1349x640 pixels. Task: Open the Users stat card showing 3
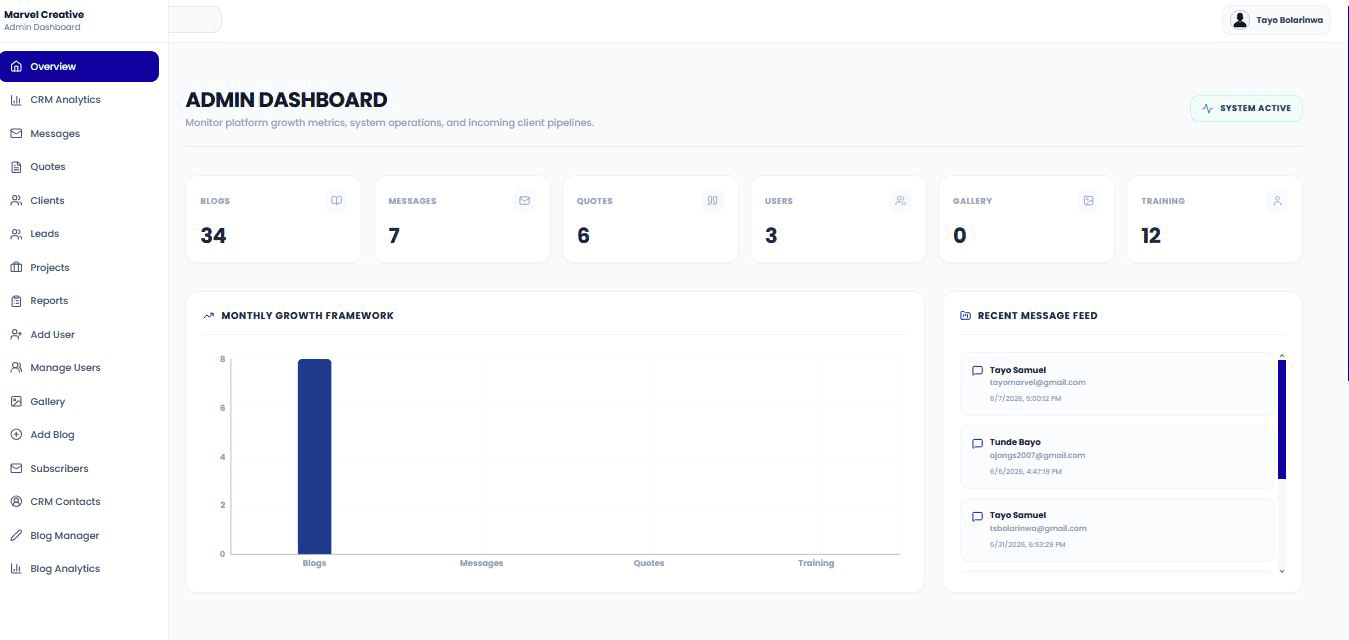point(838,219)
